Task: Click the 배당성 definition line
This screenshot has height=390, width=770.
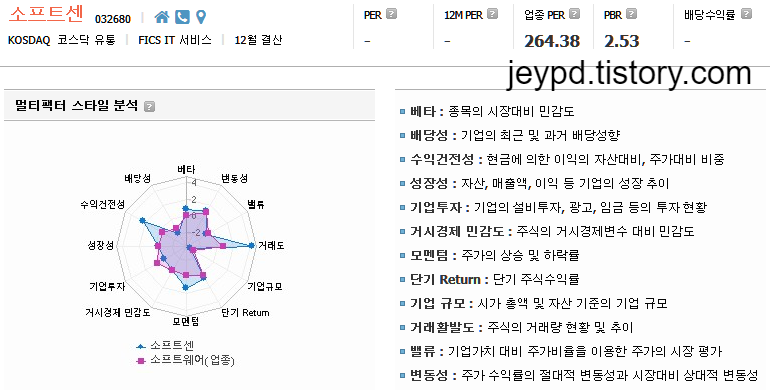Action: [510, 136]
